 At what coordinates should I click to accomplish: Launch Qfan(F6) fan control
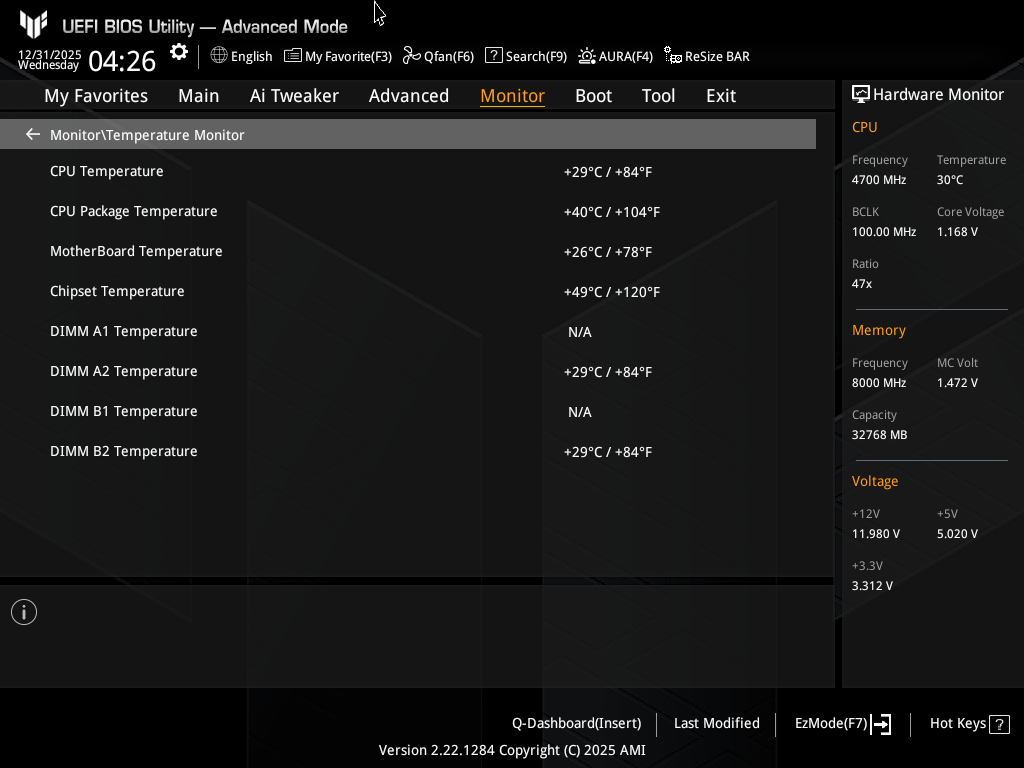[438, 56]
